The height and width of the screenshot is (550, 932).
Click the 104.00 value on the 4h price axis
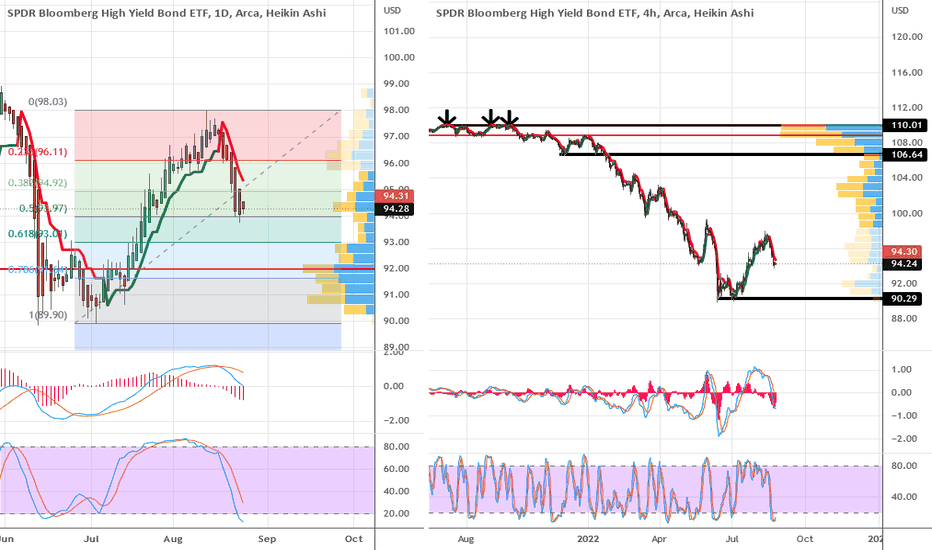[907, 178]
